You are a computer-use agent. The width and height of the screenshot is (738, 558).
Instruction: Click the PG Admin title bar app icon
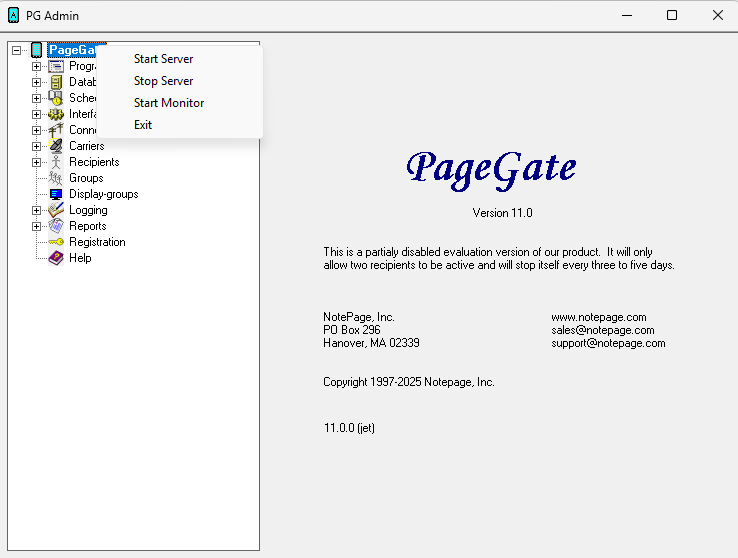click(14, 16)
